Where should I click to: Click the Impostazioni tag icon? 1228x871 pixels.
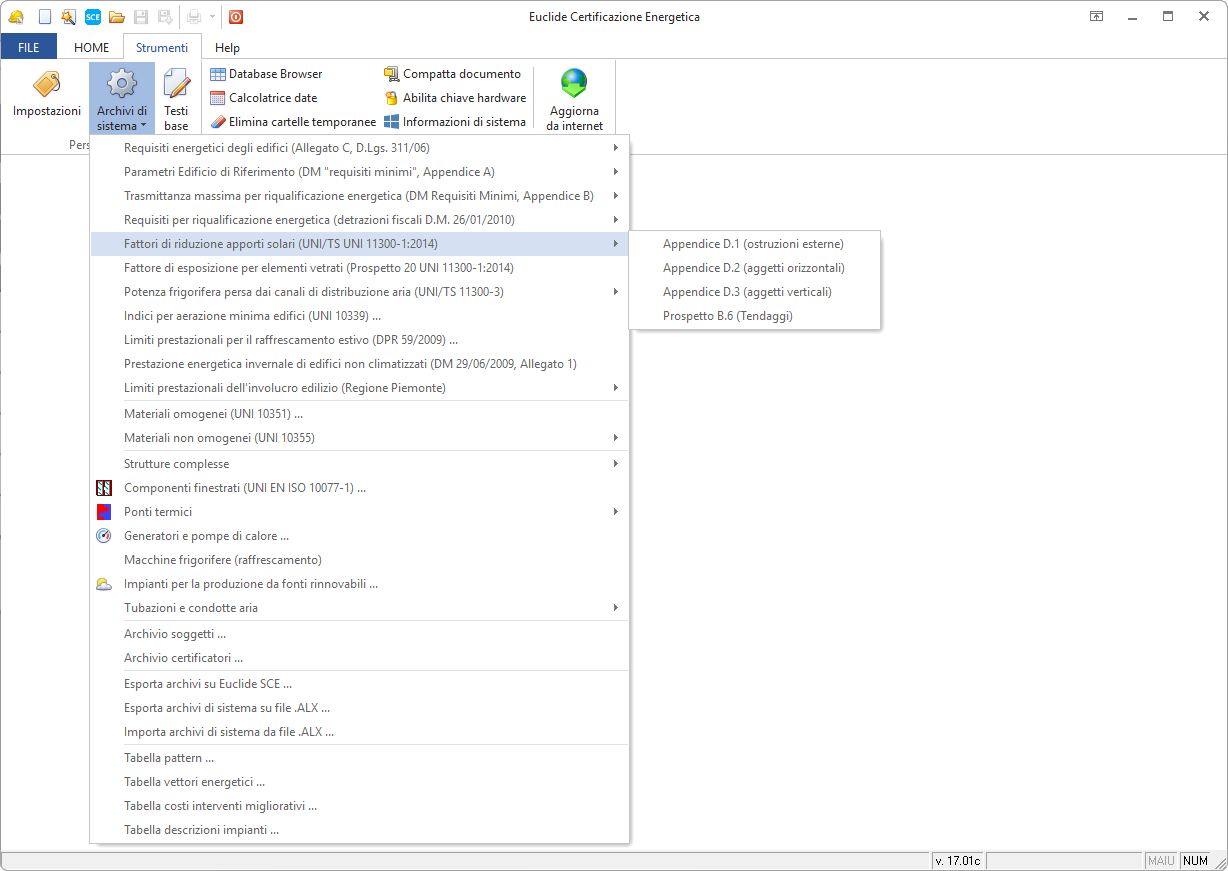(46, 86)
